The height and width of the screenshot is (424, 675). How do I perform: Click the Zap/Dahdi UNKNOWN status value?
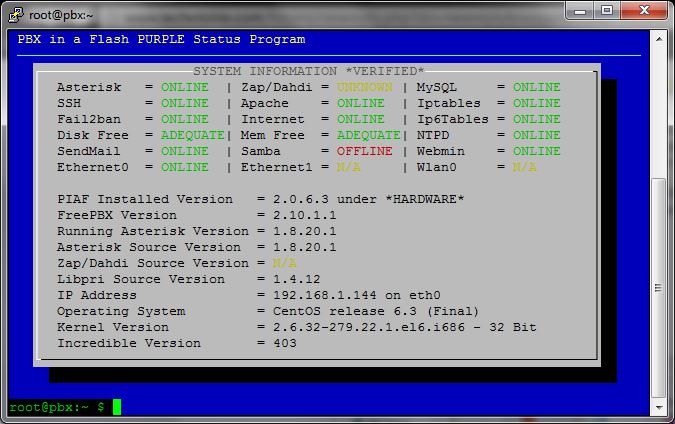pyautogui.click(x=364, y=87)
